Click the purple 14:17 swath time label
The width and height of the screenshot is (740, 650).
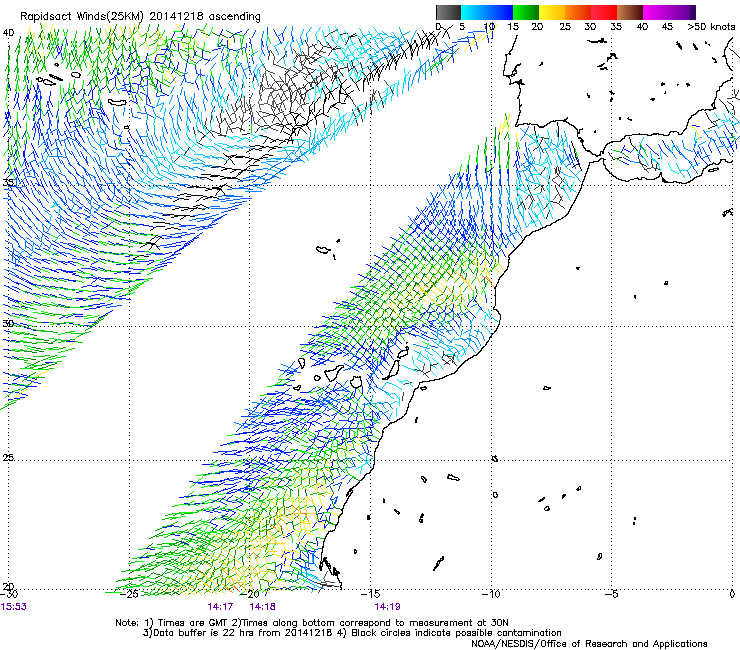click(x=220, y=607)
